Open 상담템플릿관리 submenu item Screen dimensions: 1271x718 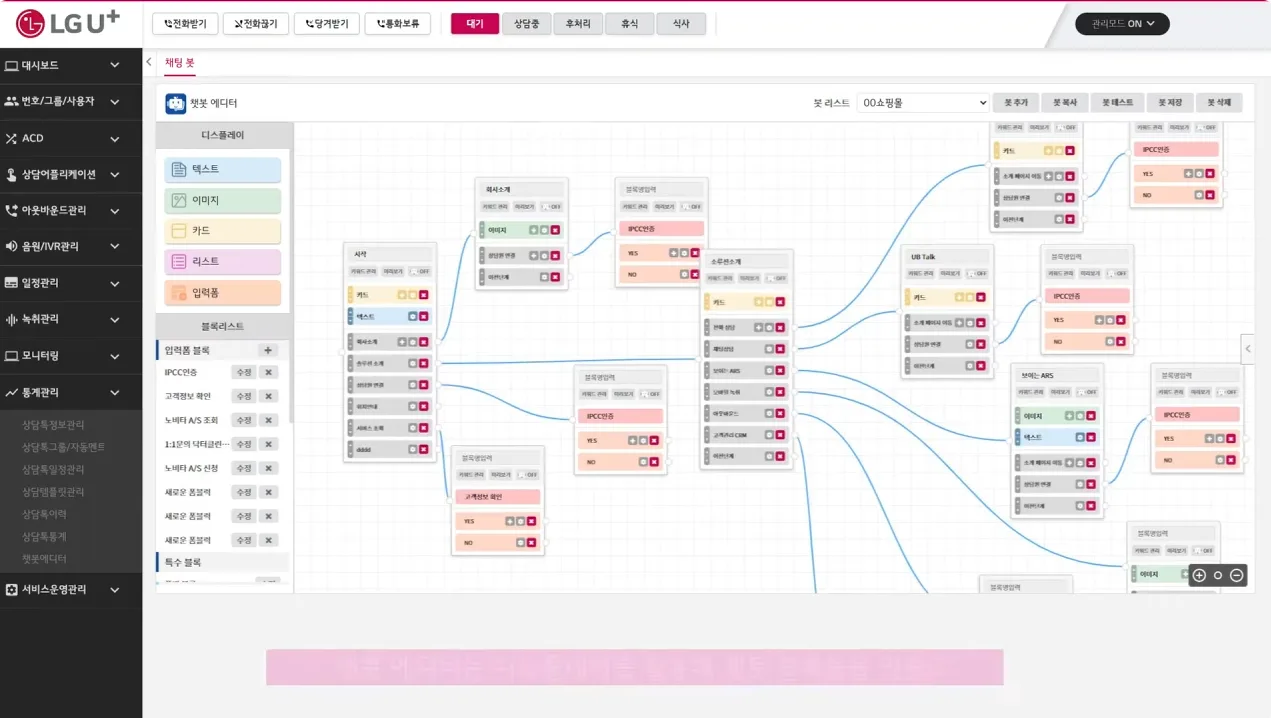click(x=53, y=492)
